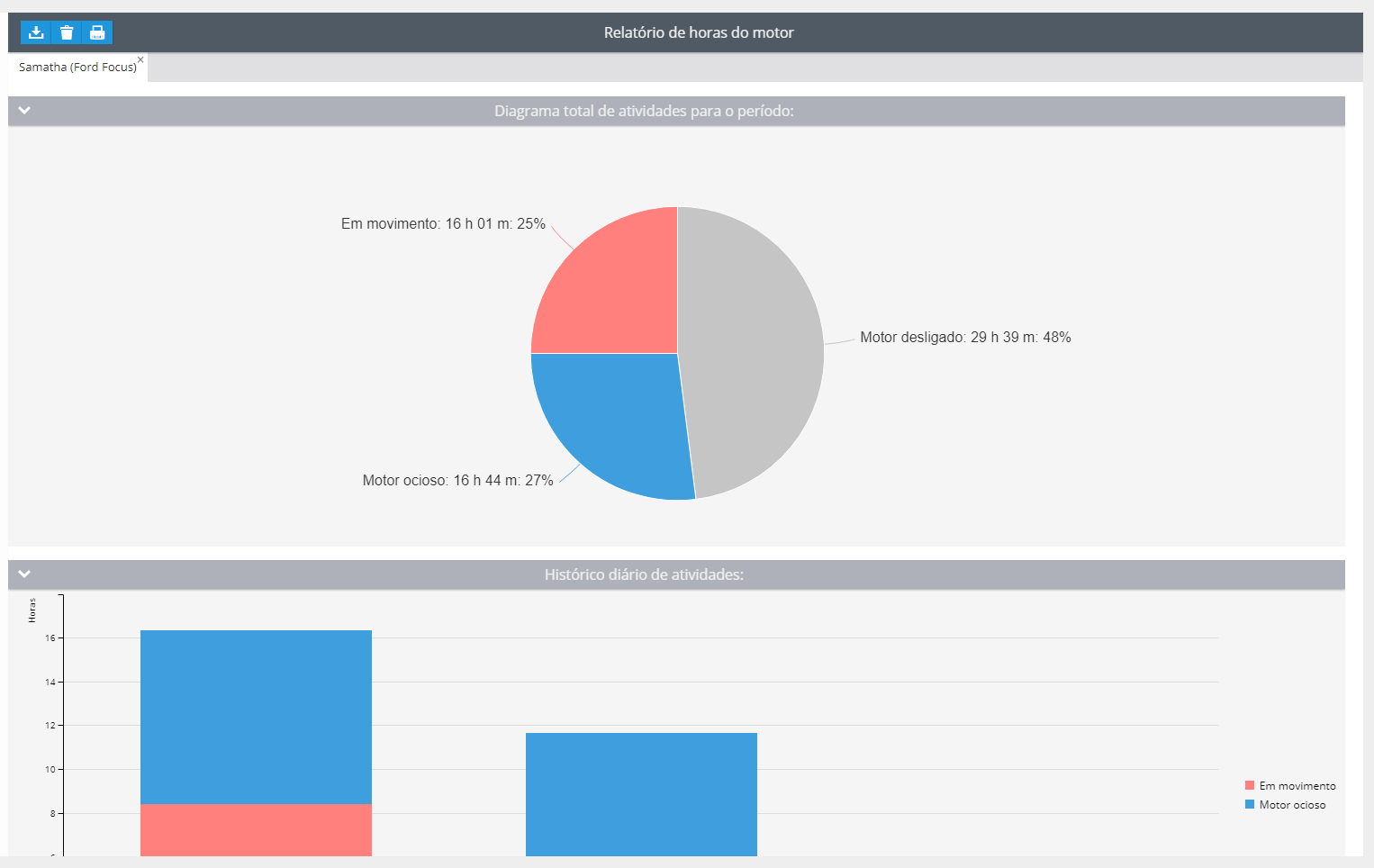Collapse the Histórico diário de atividades section

(24, 574)
